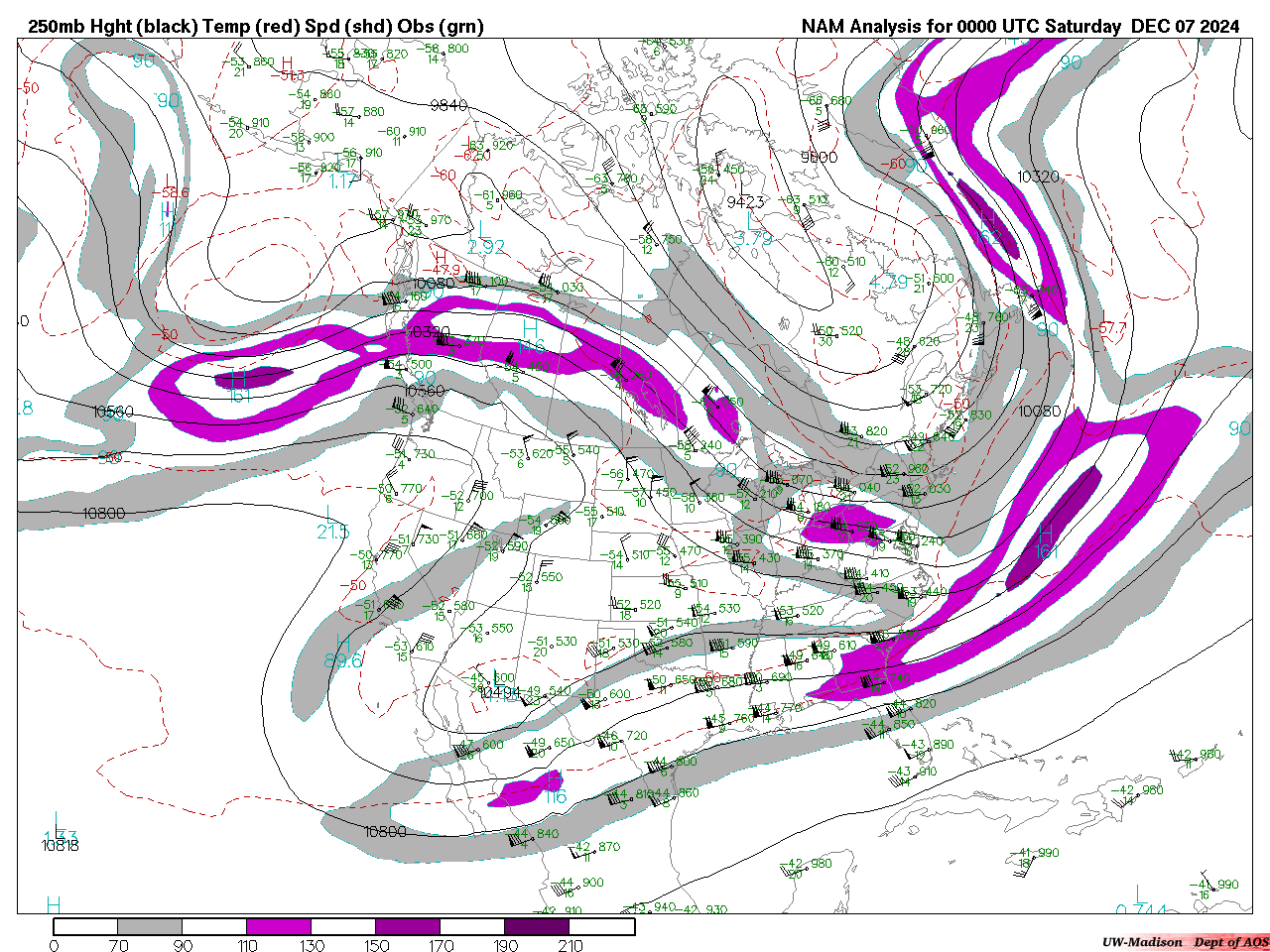Pick the dark purple 190-210 legend swatch
The width and height of the screenshot is (1270, 952).
[x=537, y=926]
